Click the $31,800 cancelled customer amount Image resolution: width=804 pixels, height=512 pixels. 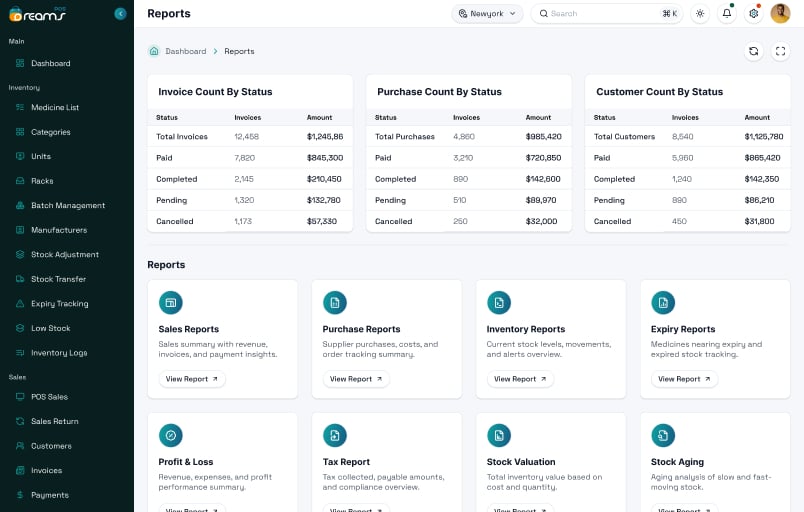coord(759,221)
